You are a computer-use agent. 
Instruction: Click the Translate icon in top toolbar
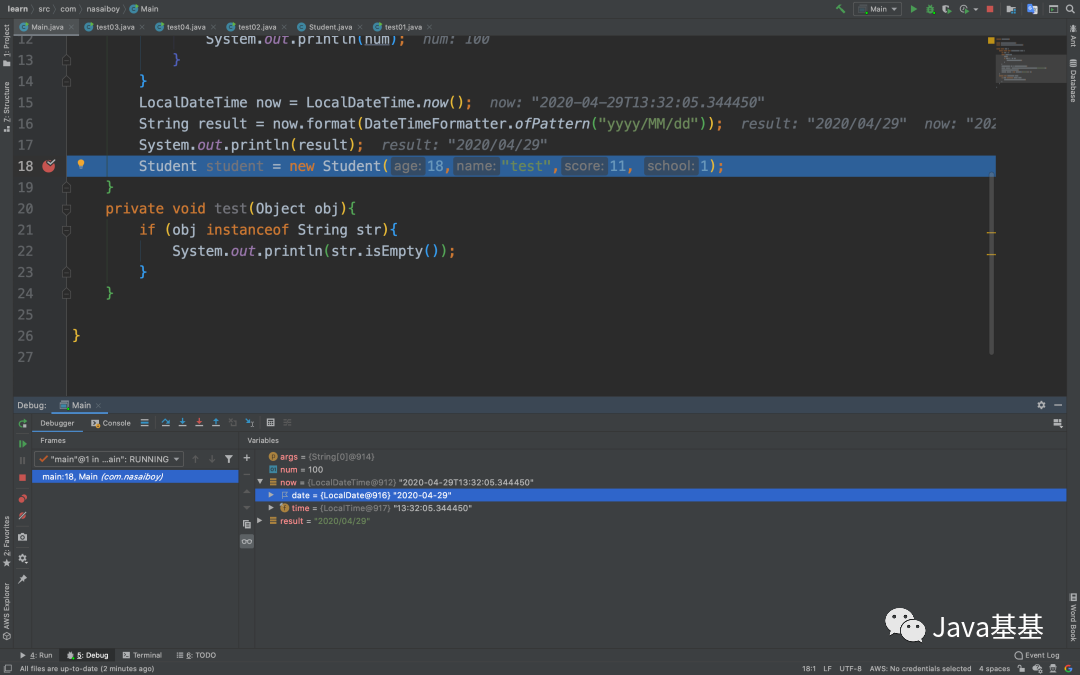point(1032,9)
